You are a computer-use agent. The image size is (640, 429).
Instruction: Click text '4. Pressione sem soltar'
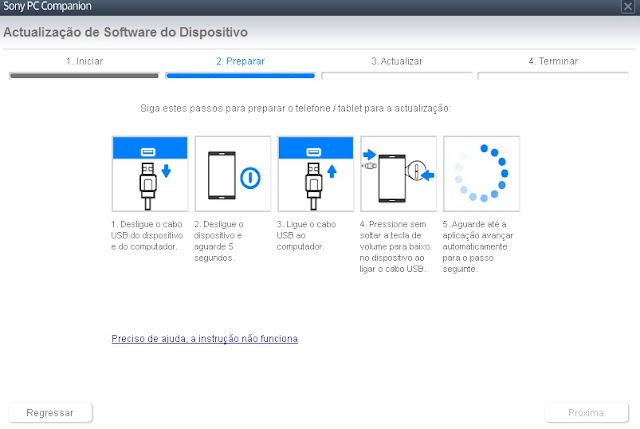395,247
